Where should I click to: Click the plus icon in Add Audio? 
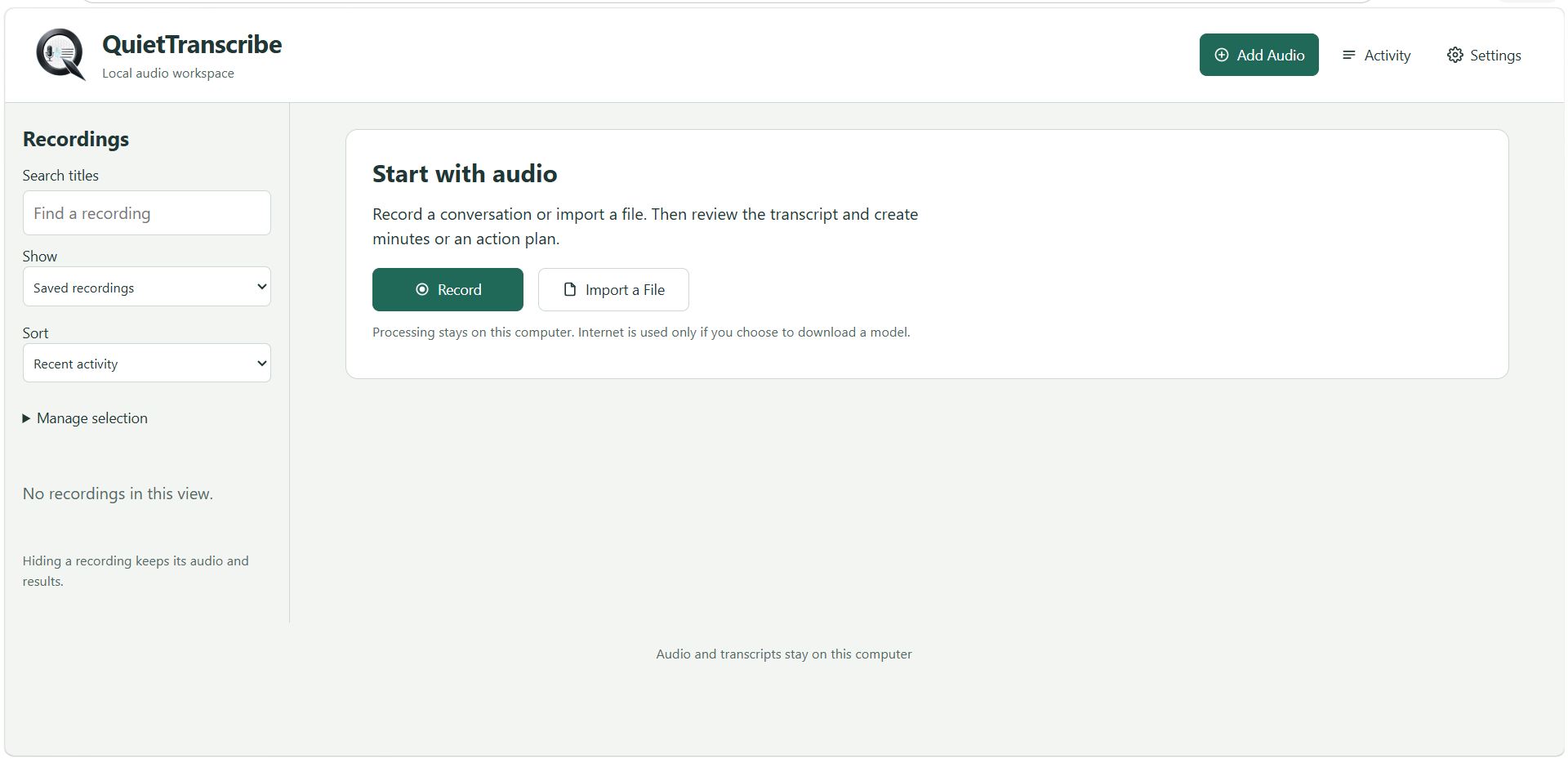coord(1222,55)
